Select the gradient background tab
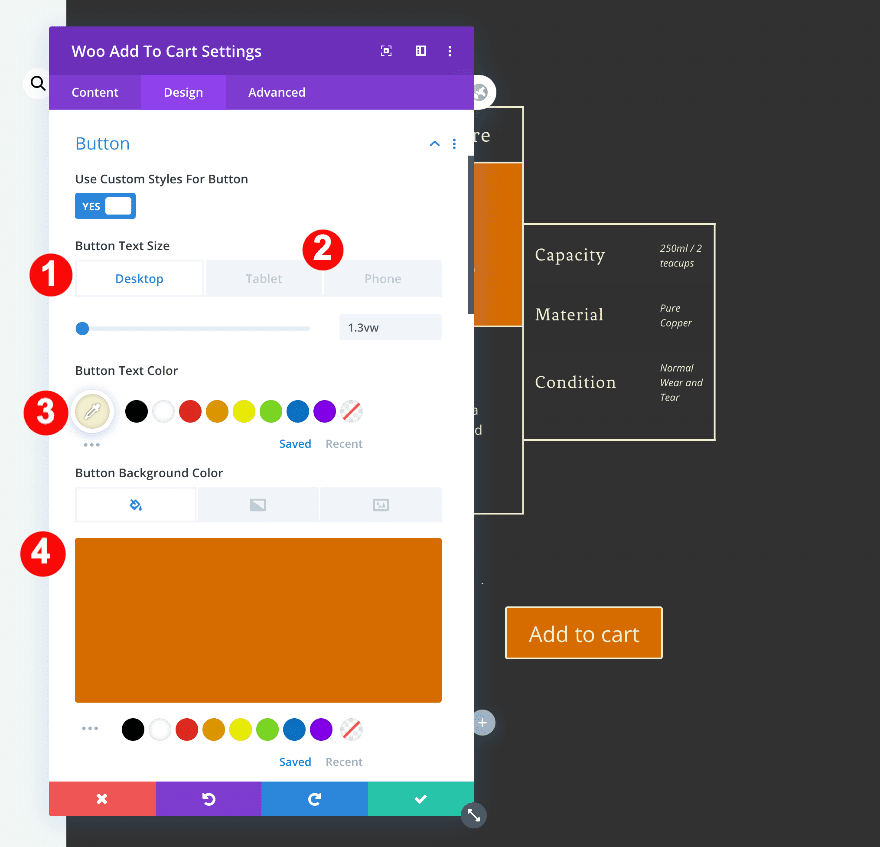880x847 pixels. tap(258, 505)
